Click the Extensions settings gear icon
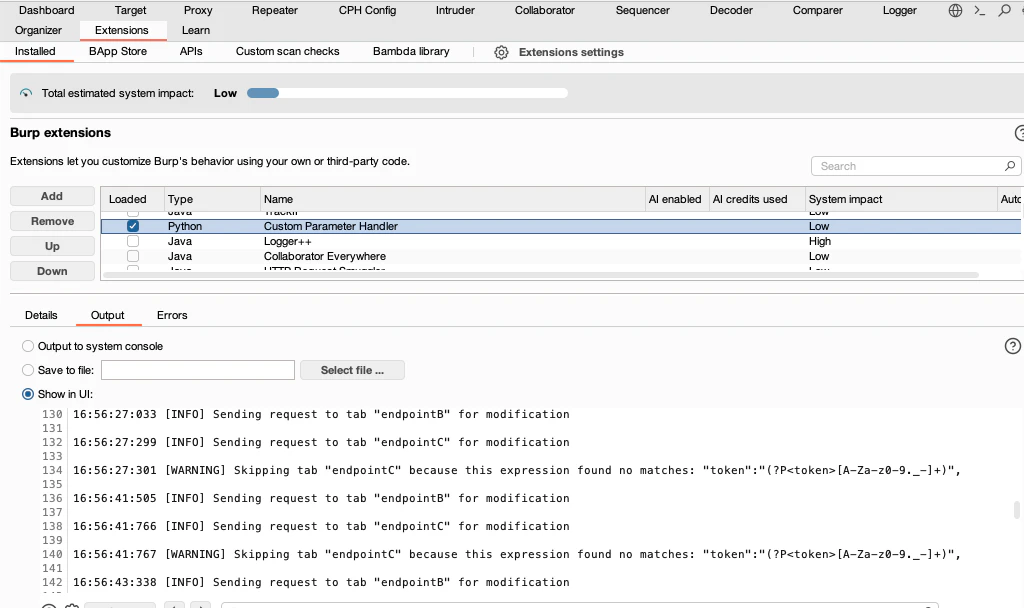 point(501,52)
